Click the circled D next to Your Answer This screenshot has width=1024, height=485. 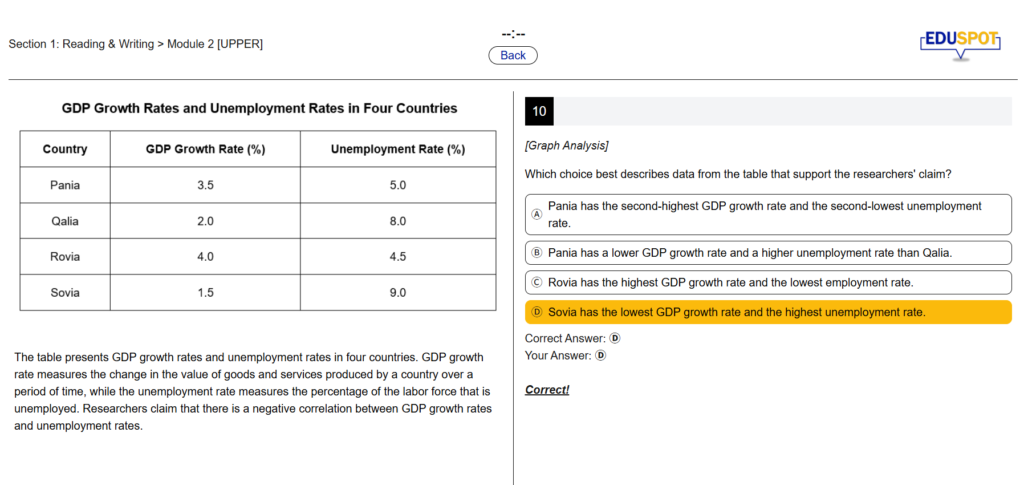pyautogui.click(x=601, y=356)
